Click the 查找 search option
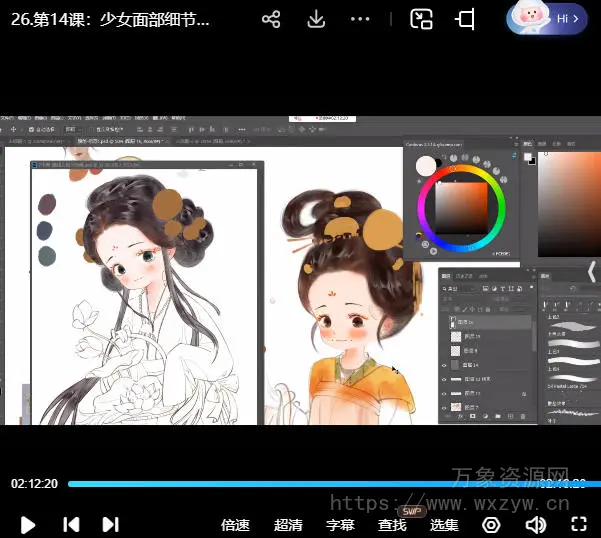The image size is (601, 538). point(392,525)
